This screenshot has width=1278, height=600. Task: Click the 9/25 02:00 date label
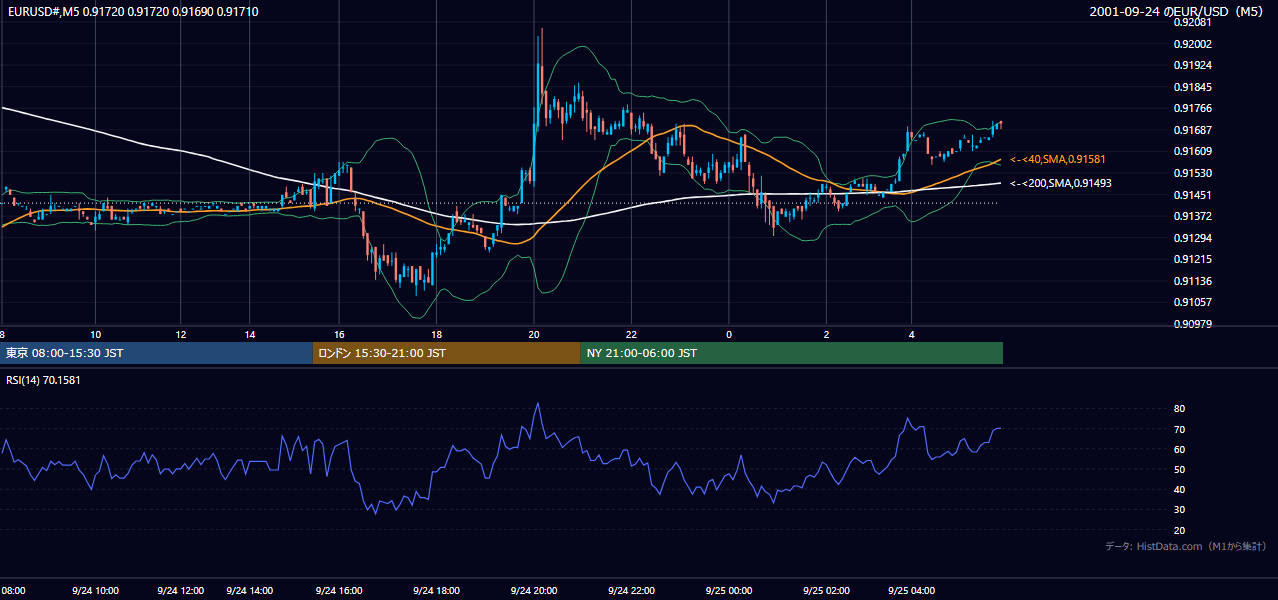[x=826, y=591]
